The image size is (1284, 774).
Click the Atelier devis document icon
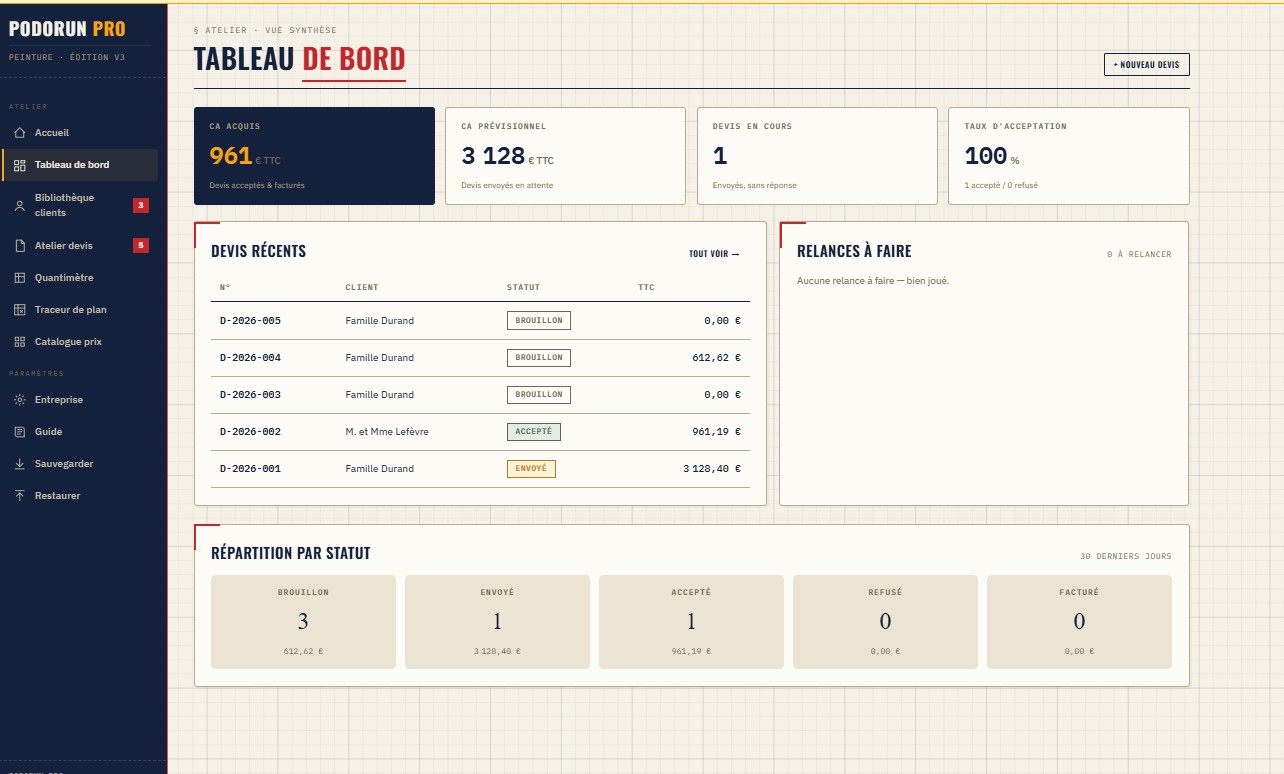(20, 246)
